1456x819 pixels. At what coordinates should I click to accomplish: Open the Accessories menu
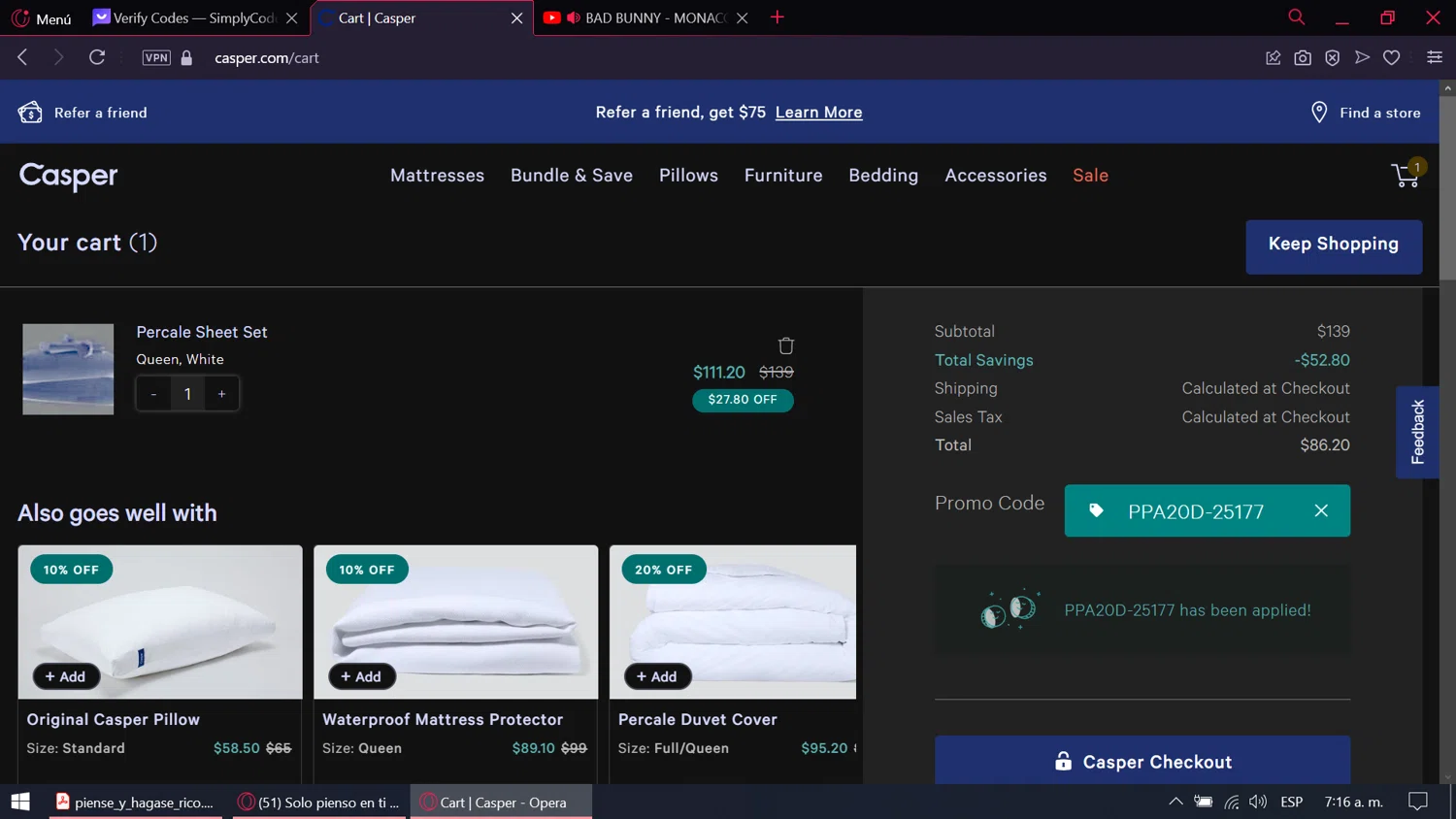click(x=996, y=176)
